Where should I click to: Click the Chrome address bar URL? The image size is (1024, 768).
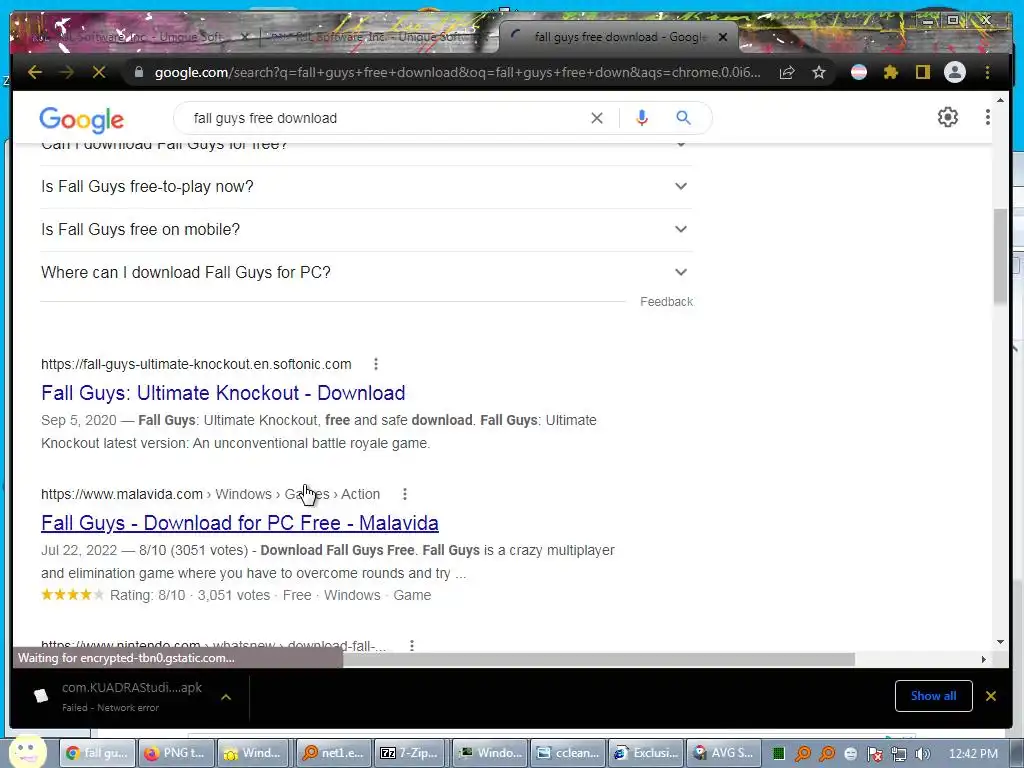(x=457, y=72)
